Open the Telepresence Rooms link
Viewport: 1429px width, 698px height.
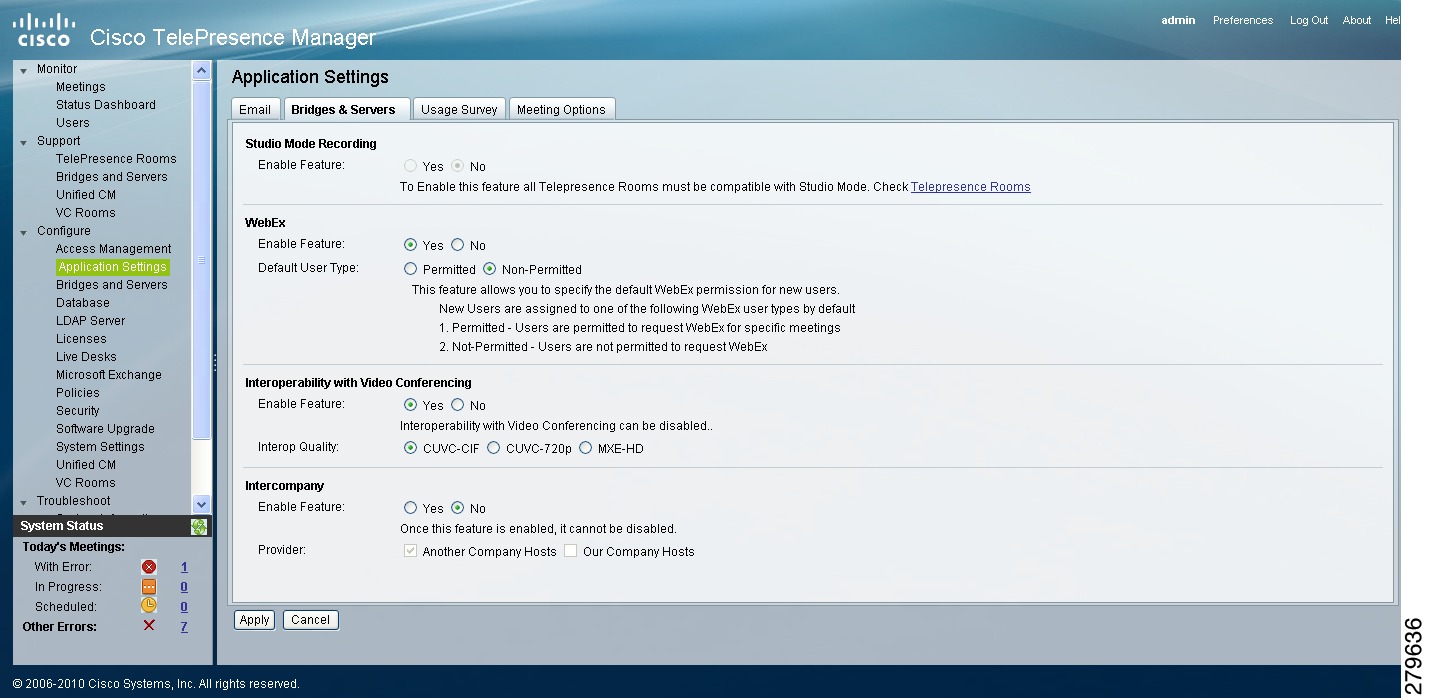coord(970,187)
